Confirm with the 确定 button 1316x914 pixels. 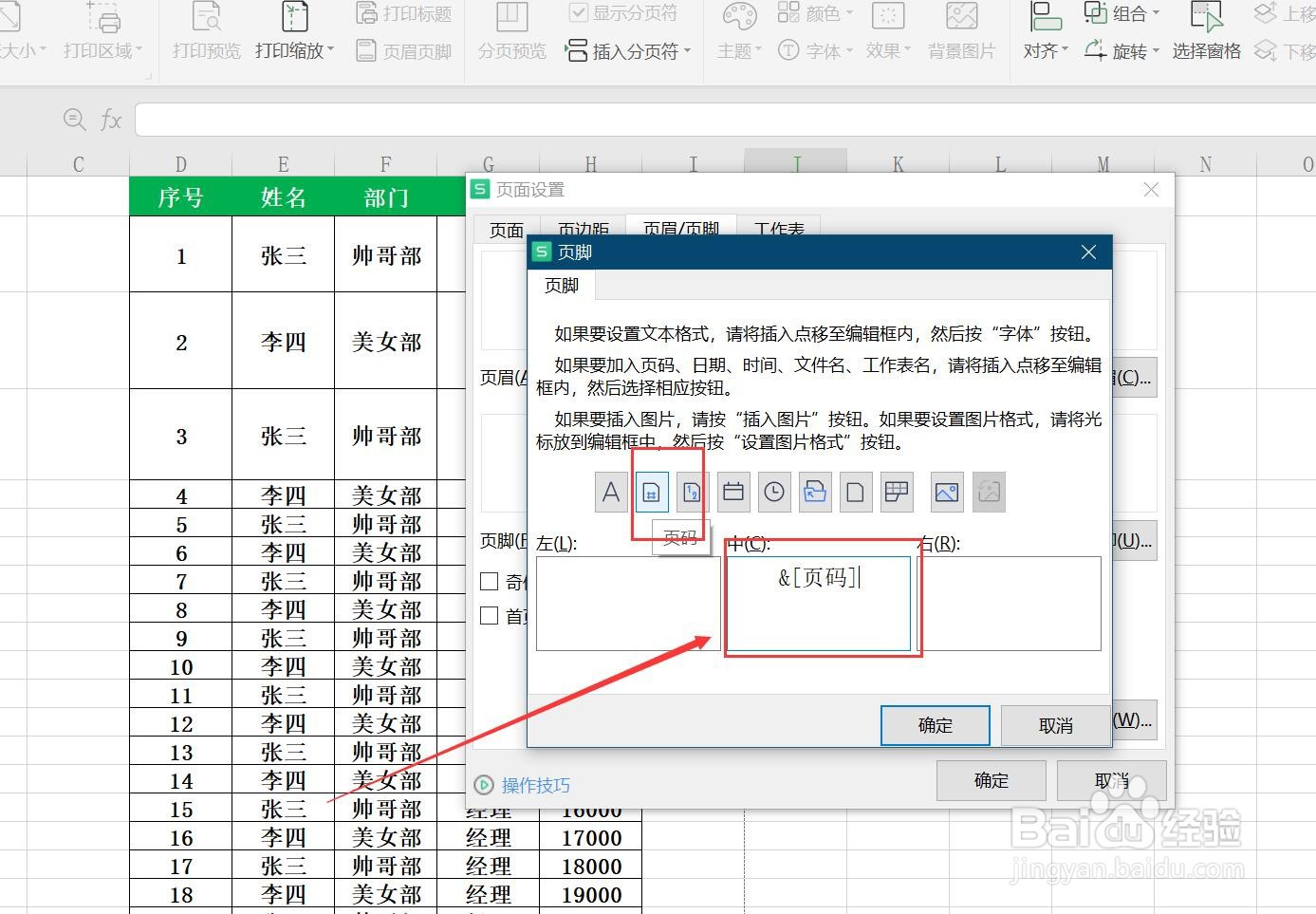point(935,724)
